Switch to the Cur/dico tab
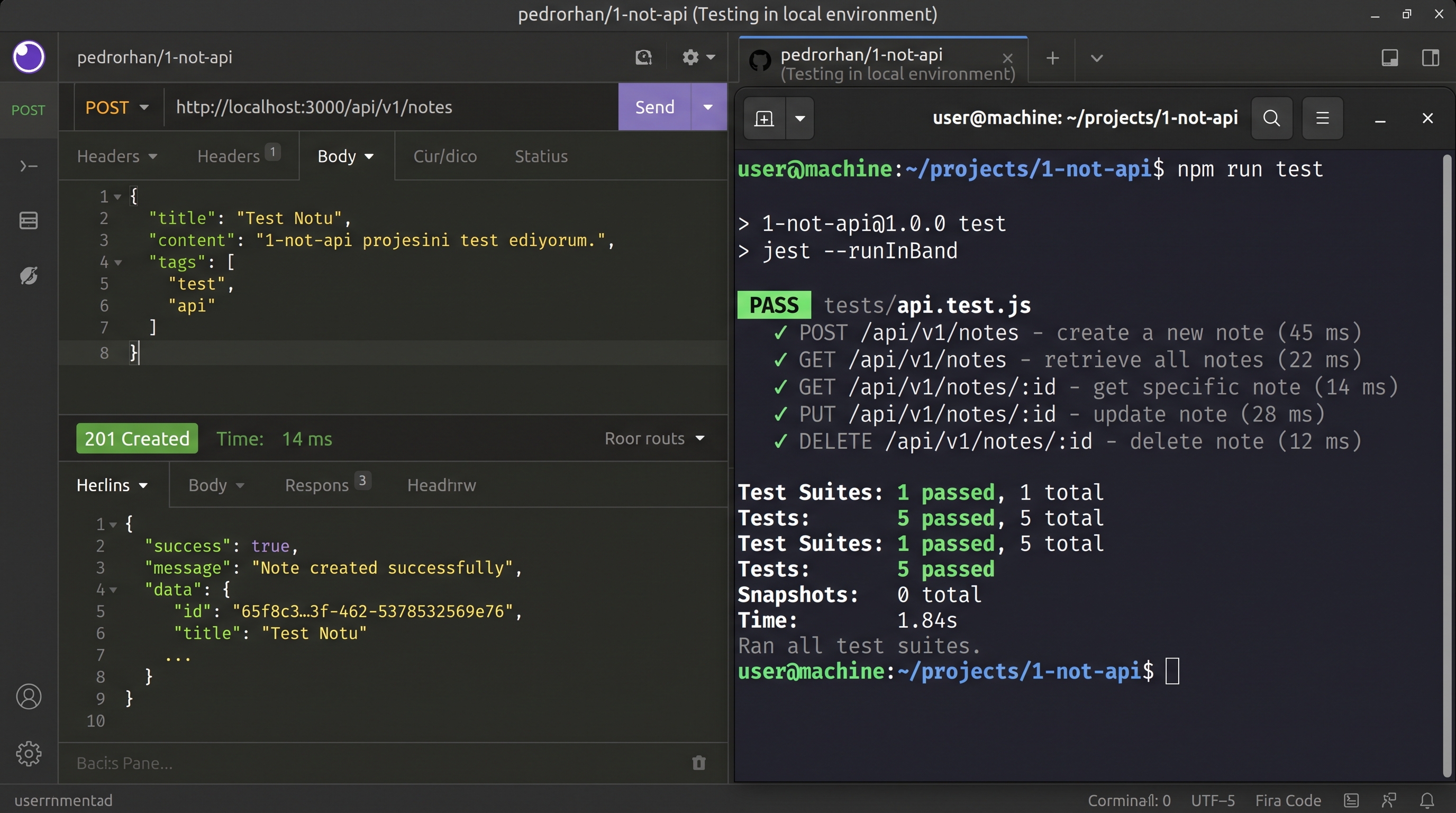This screenshot has height=813, width=1456. coord(445,156)
